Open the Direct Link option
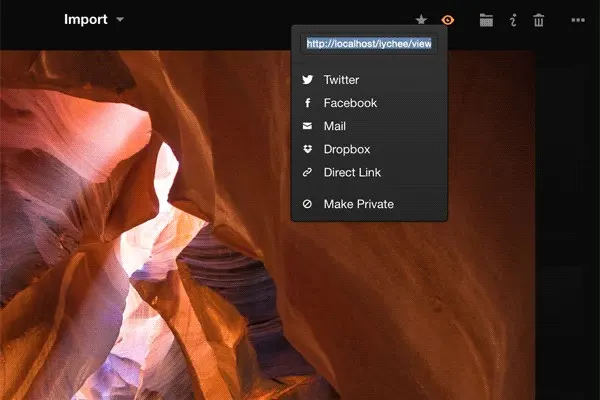The height and width of the screenshot is (400, 600). [x=352, y=172]
